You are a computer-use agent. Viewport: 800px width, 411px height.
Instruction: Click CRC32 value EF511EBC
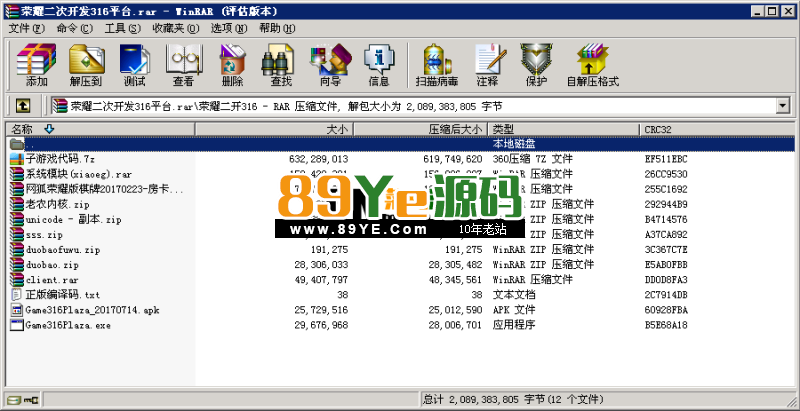coord(666,159)
